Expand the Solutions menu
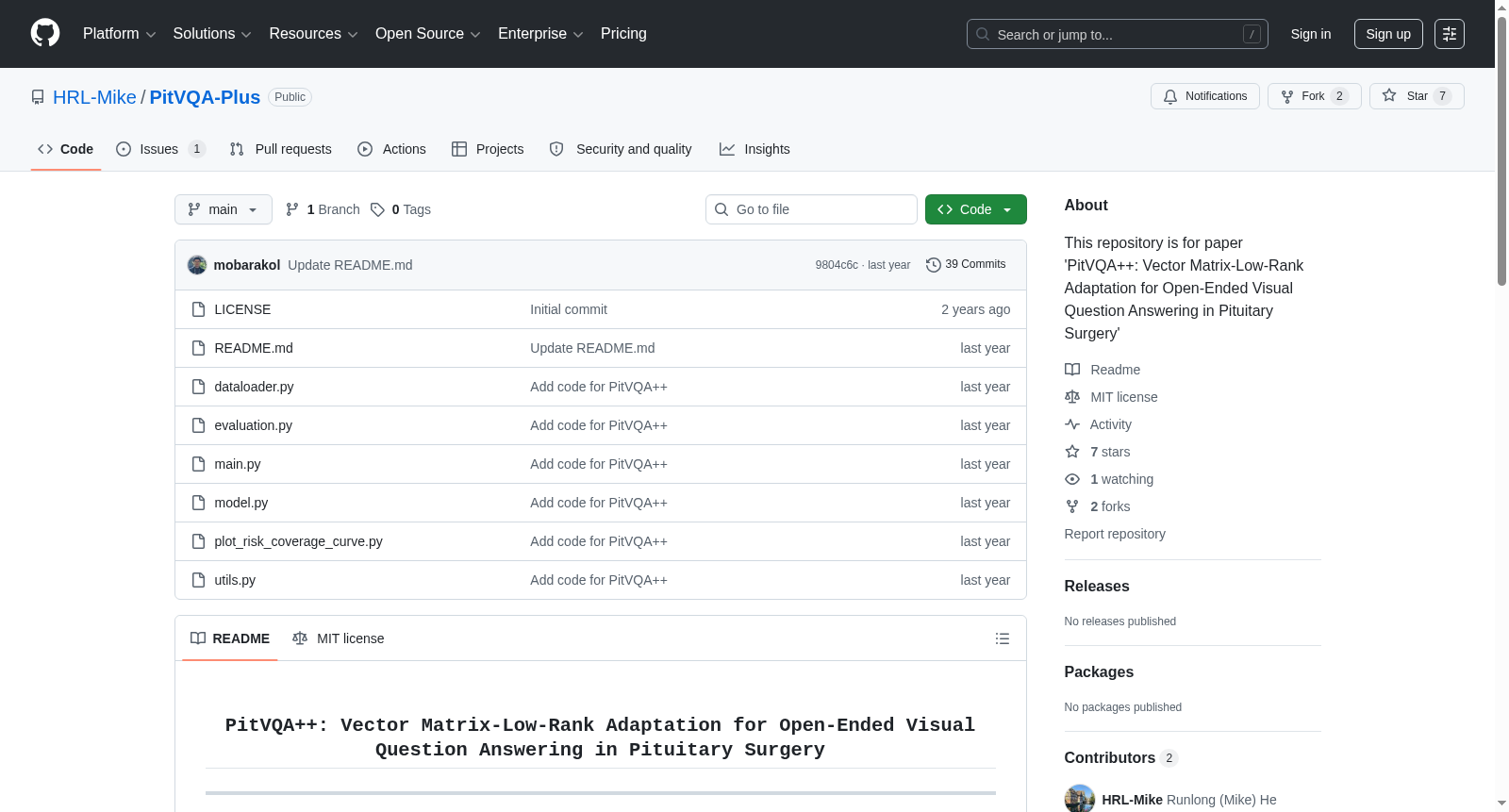The width and height of the screenshot is (1509, 812). coord(212,34)
